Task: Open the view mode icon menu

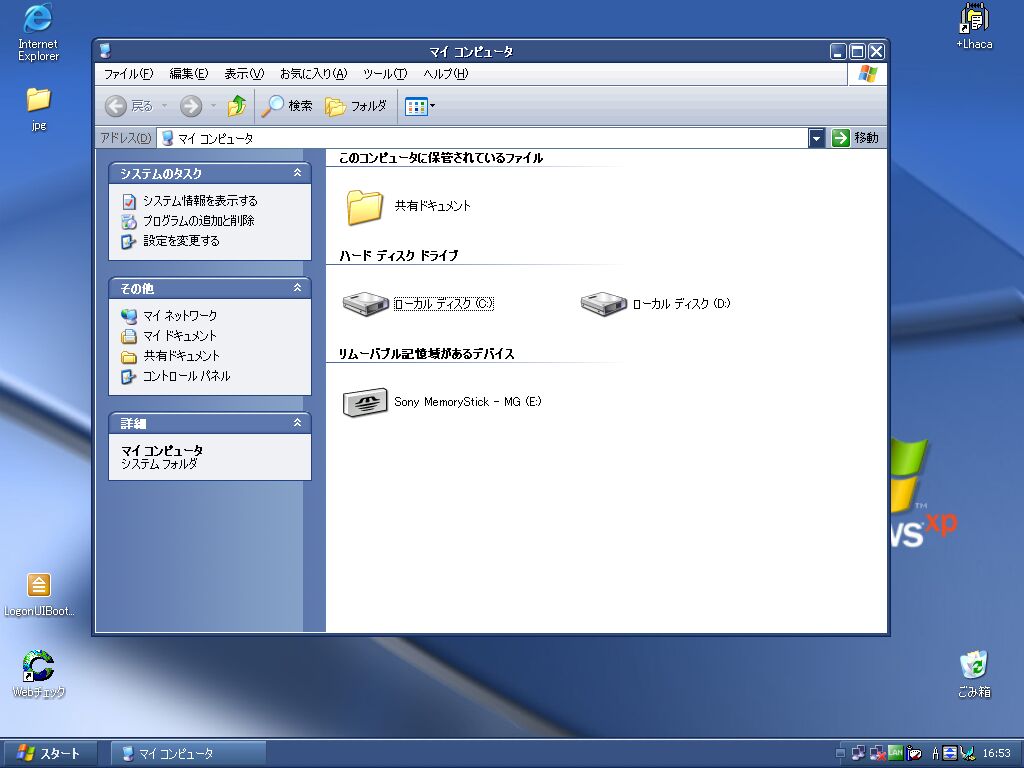Action: point(419,106)
